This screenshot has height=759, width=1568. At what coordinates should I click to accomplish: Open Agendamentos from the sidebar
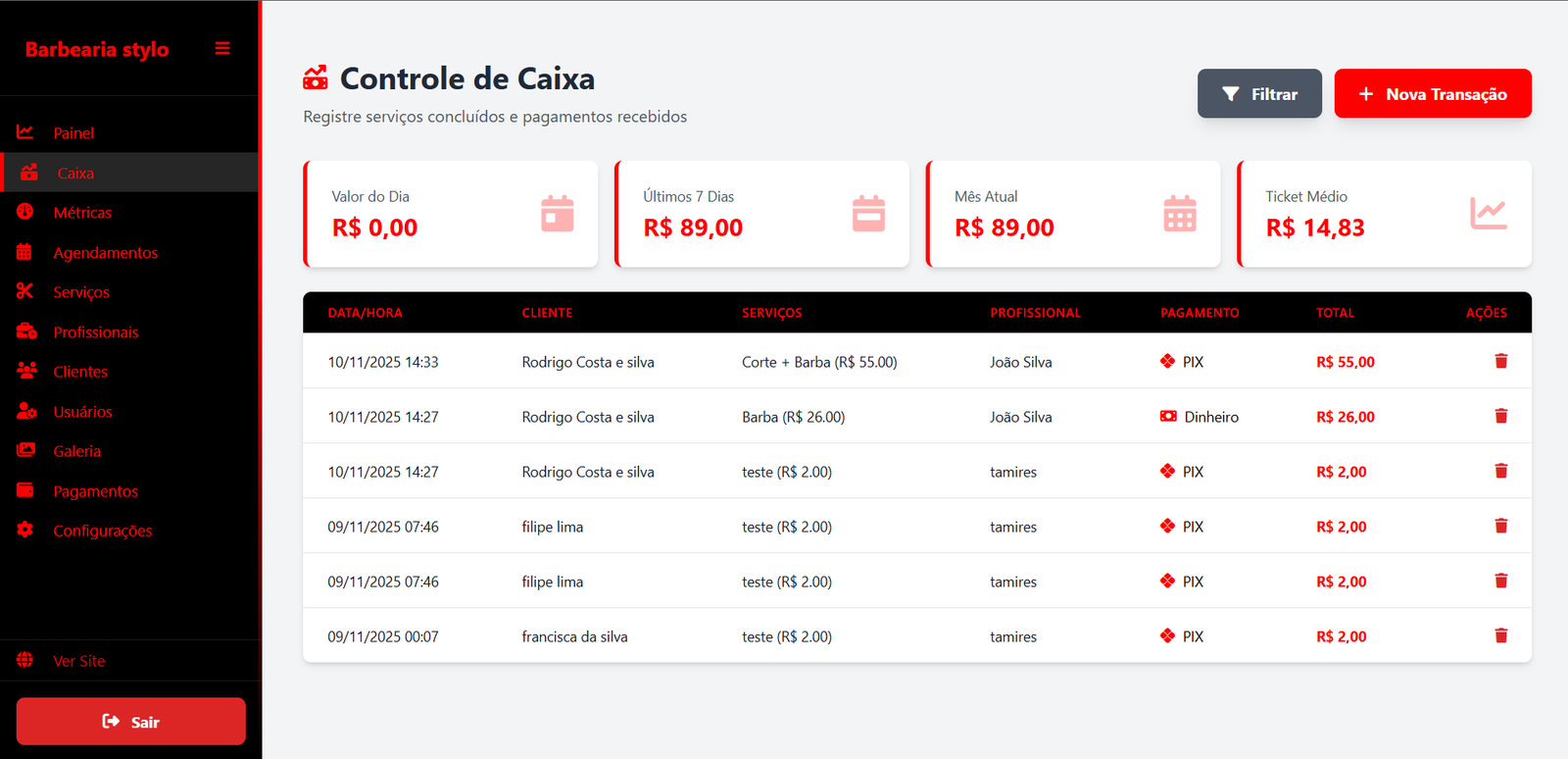click(105, 253)
